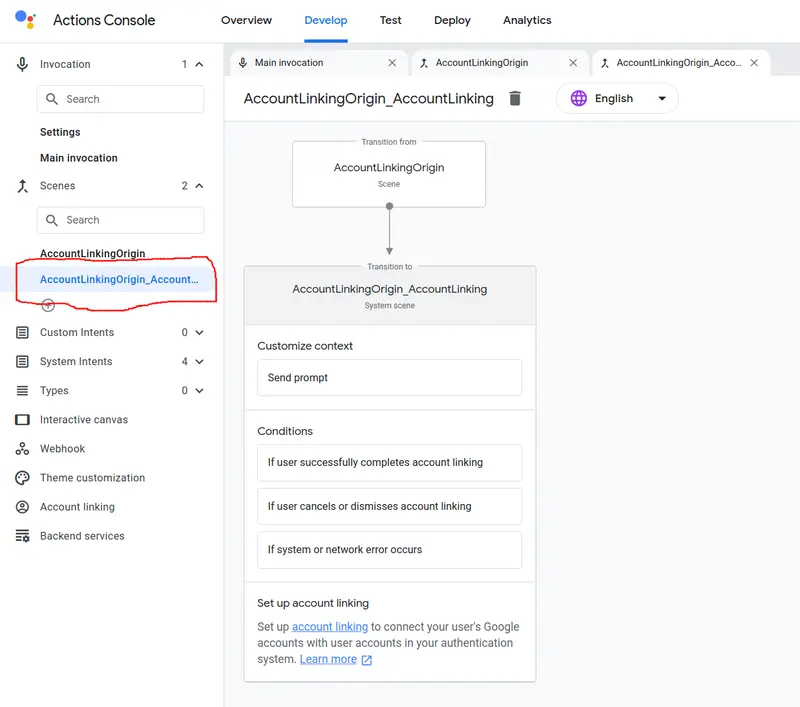Click the Theme customization palette icon

[x=22, y=477]
